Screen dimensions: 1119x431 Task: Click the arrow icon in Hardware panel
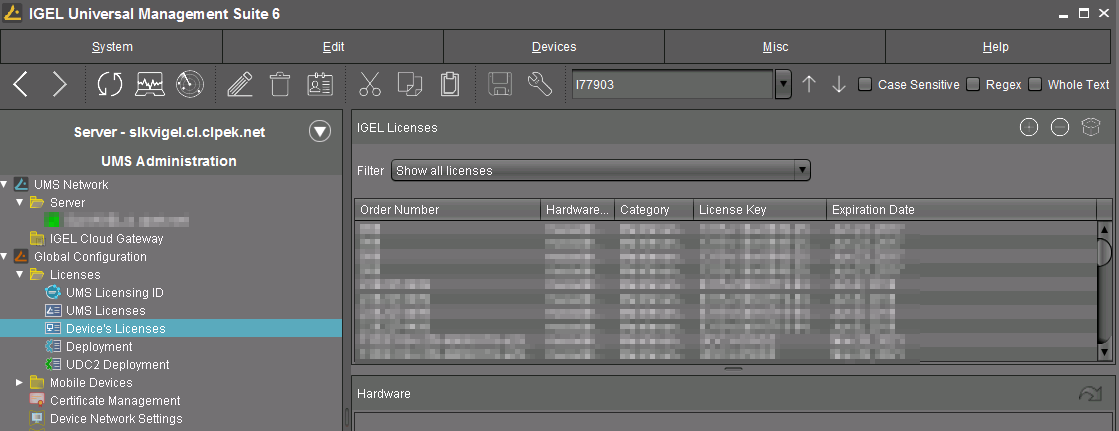(1090, 394)
